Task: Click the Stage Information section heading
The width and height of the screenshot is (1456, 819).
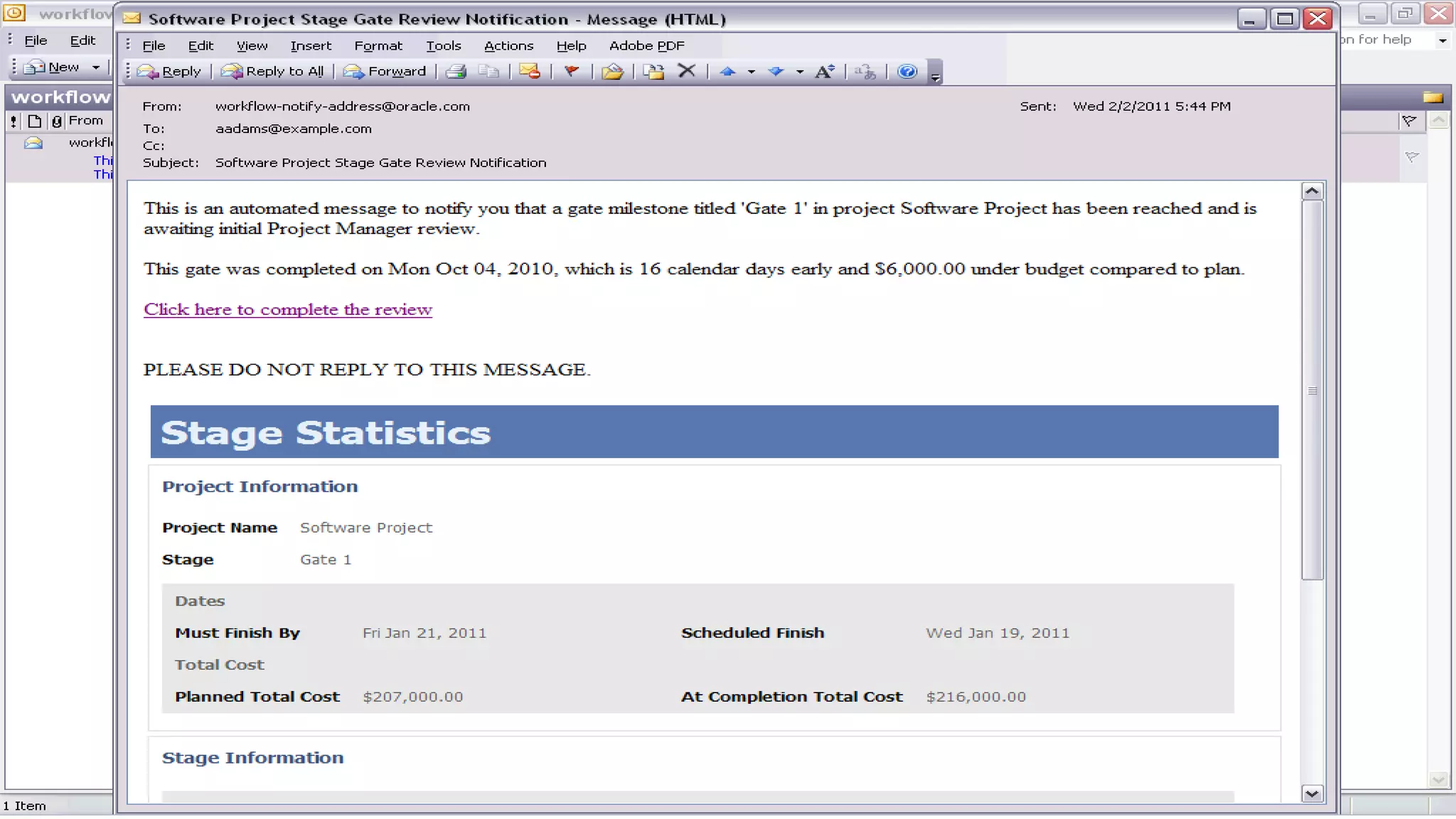Action: click(x=252, y=758)
